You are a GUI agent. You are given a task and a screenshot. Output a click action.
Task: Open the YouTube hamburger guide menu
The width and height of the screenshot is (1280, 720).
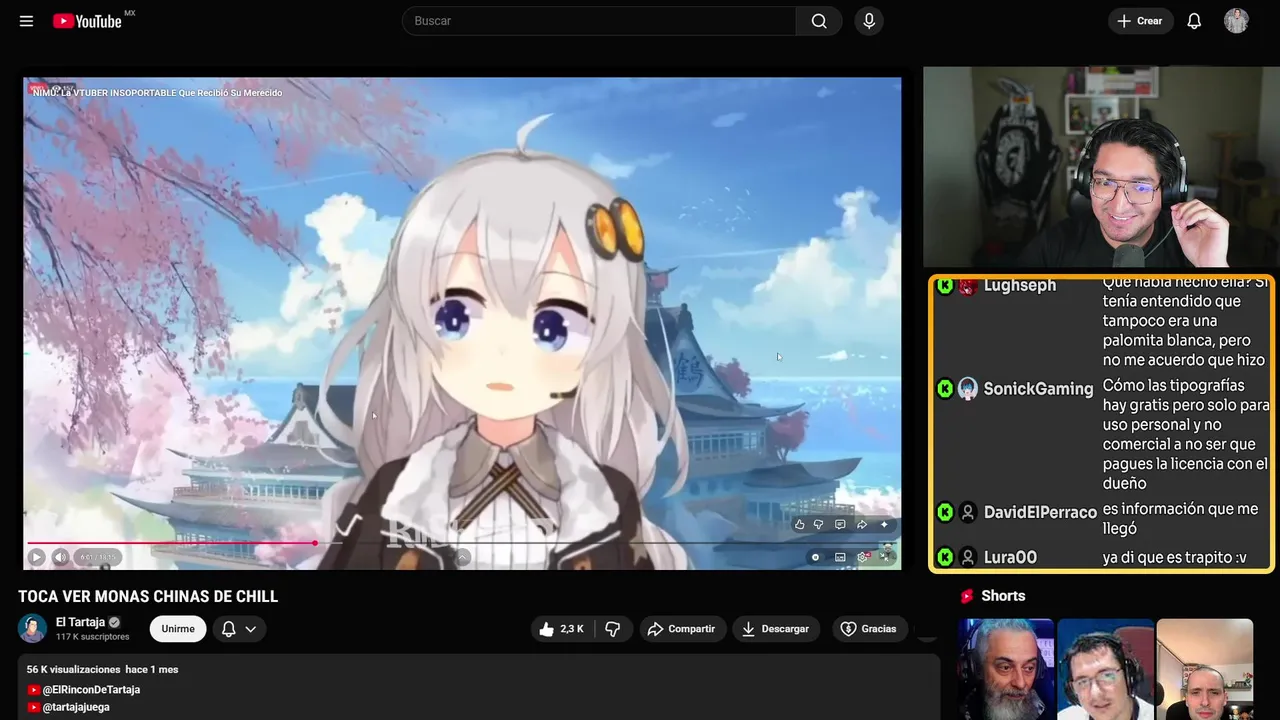pyautogui.click(x=26, y=21)
